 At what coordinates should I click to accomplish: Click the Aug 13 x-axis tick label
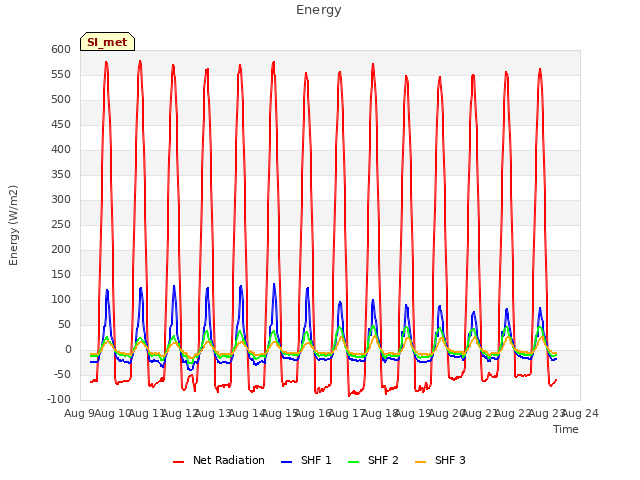click(x=213, y=413)
